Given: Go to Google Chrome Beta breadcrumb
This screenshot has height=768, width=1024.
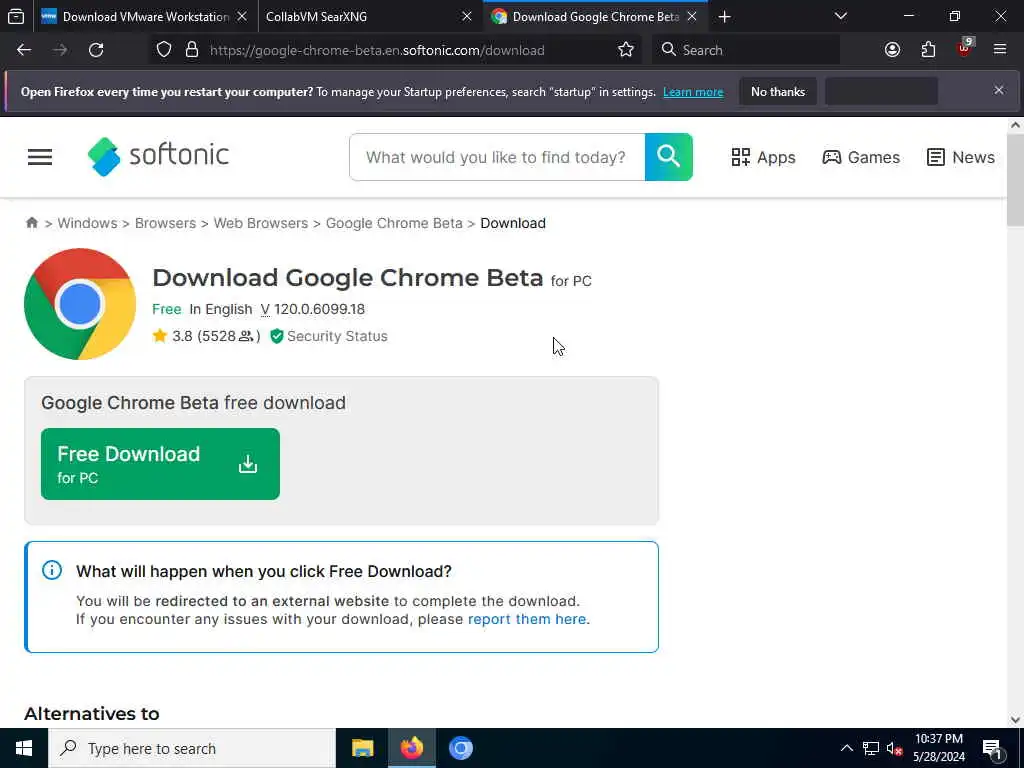Looking at the screenshot, I should coord(394,223).
